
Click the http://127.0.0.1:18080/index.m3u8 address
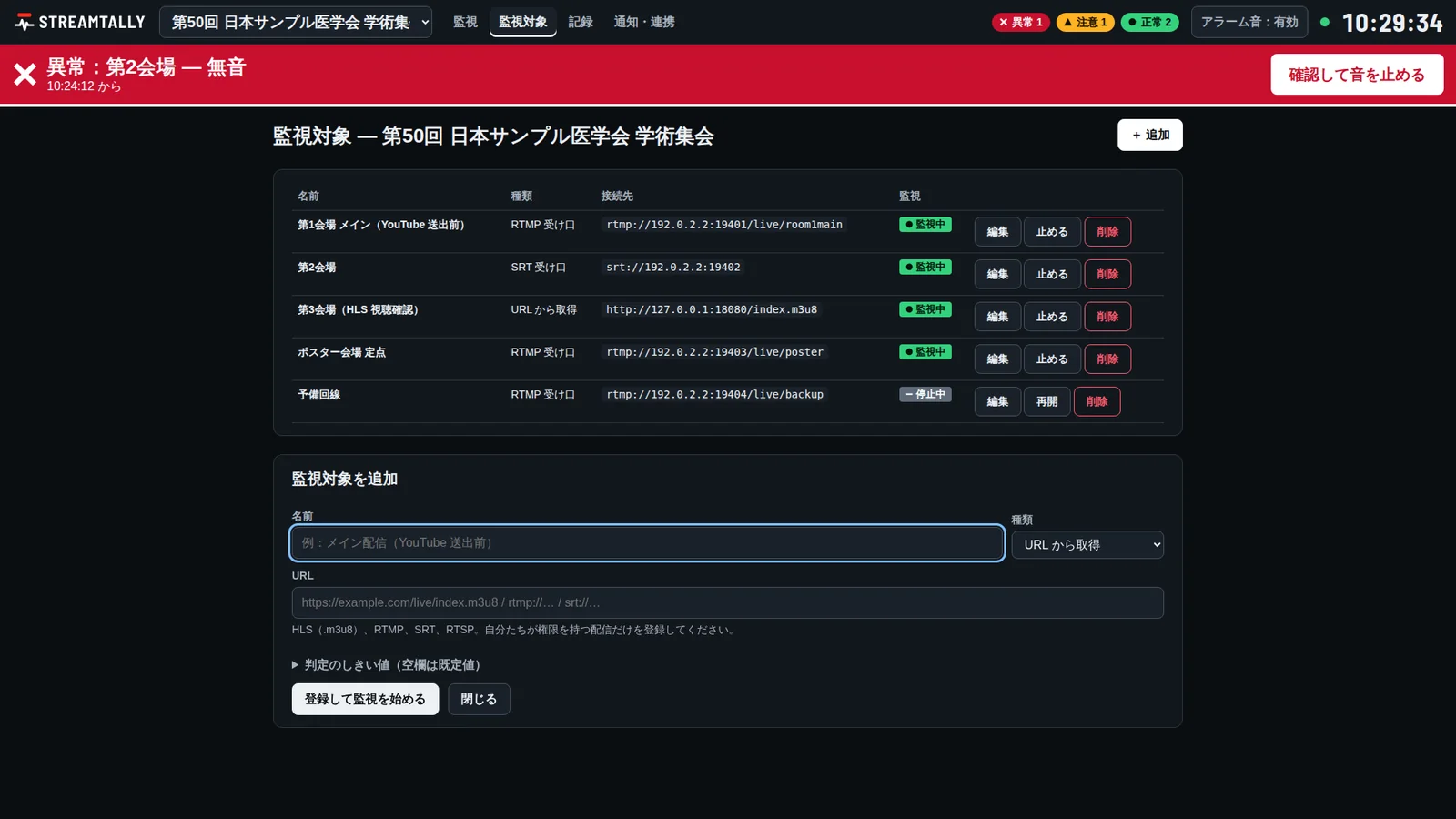pyautogui.click(x=712, y=309)
